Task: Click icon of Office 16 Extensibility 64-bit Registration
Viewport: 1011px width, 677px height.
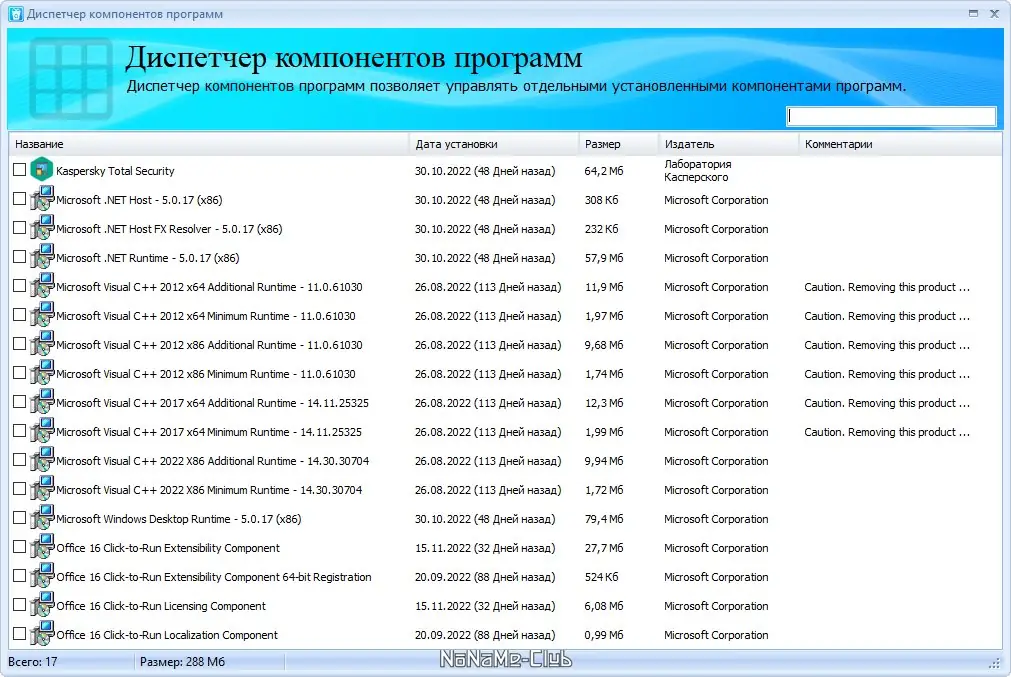Action: [42, 576]
